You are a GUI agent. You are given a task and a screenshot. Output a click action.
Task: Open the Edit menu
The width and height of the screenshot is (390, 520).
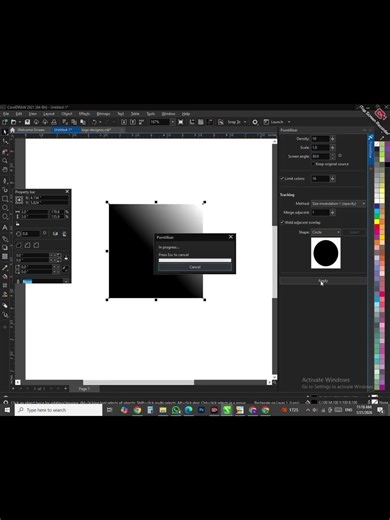(19, 114)
